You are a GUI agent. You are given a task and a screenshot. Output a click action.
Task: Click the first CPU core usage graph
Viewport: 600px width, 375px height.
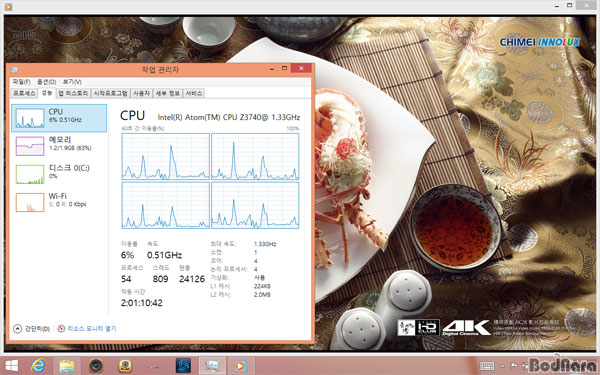tap(166, 157)
